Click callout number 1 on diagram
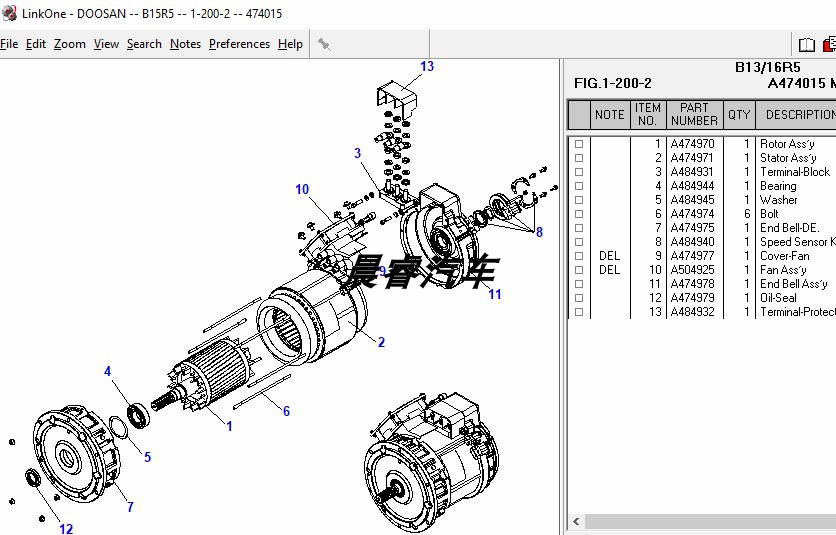Screen dimensions: 836x535 (229, 426)
